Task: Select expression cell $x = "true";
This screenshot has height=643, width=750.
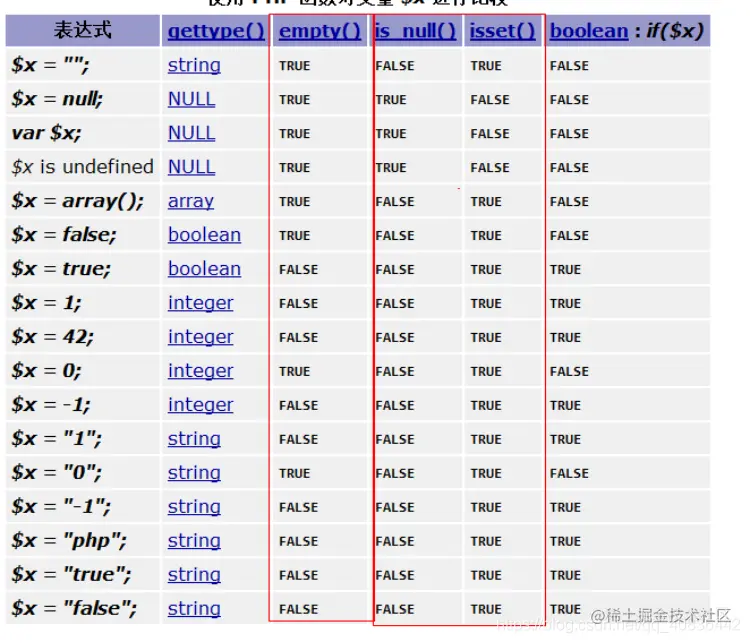Action: pyautogui.click(x=83, y=575)
